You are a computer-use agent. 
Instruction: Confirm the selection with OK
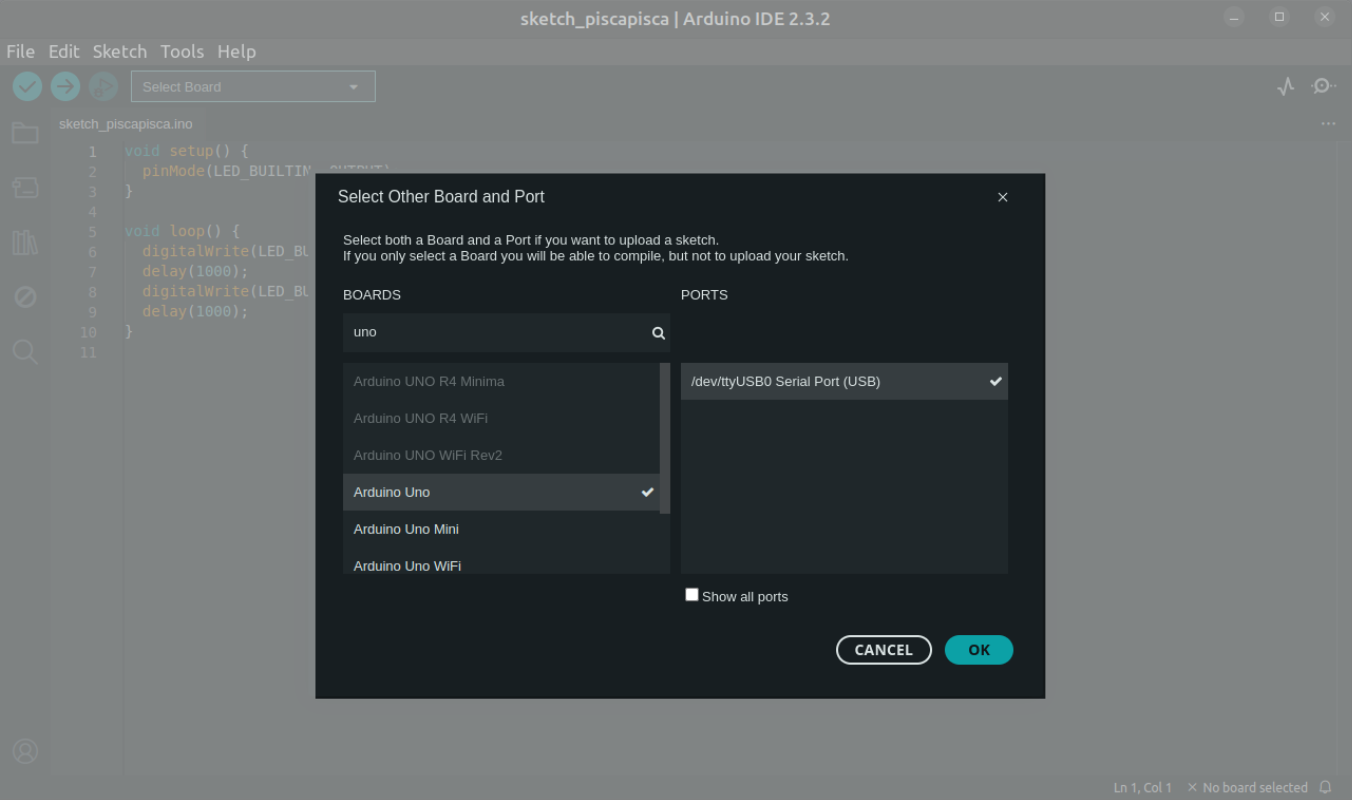coord(979,650)
